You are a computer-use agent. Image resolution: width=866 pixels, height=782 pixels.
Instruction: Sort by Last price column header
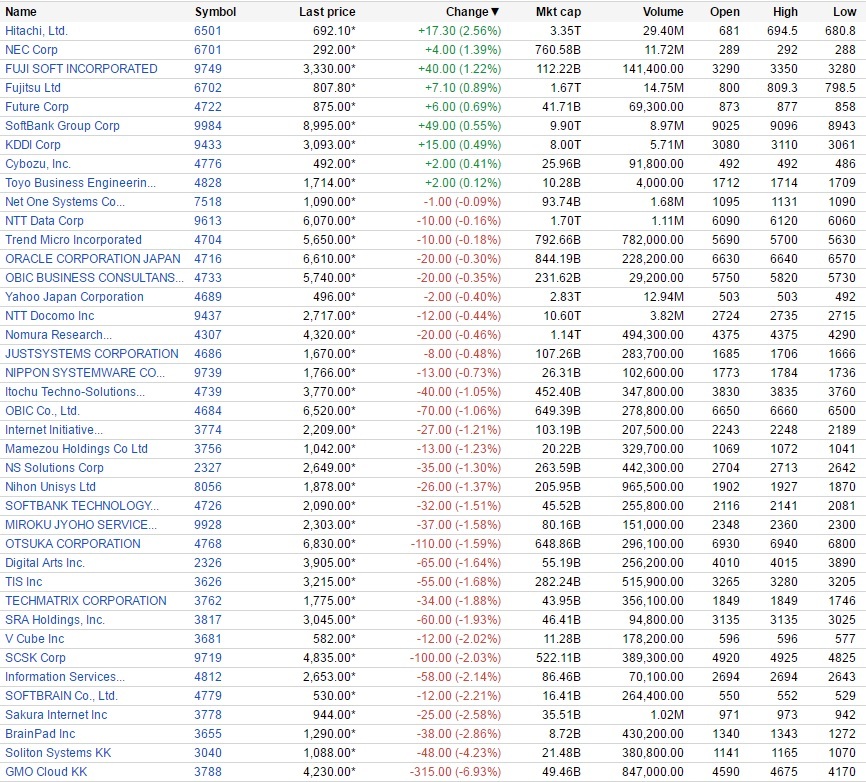[x=327, y=12]
